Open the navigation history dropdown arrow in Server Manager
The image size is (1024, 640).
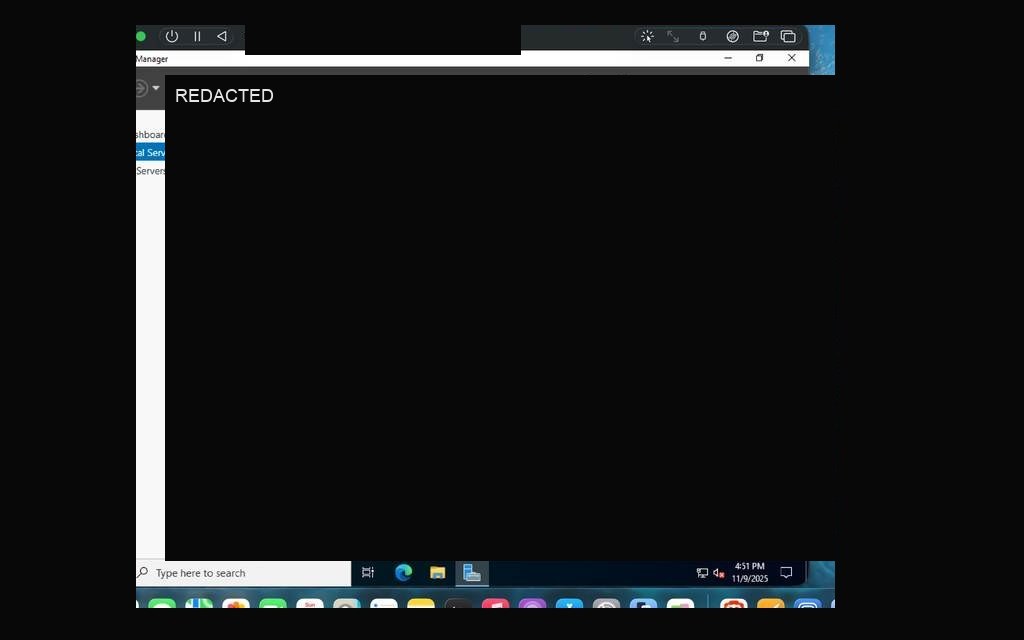click(x=156, y=88)
